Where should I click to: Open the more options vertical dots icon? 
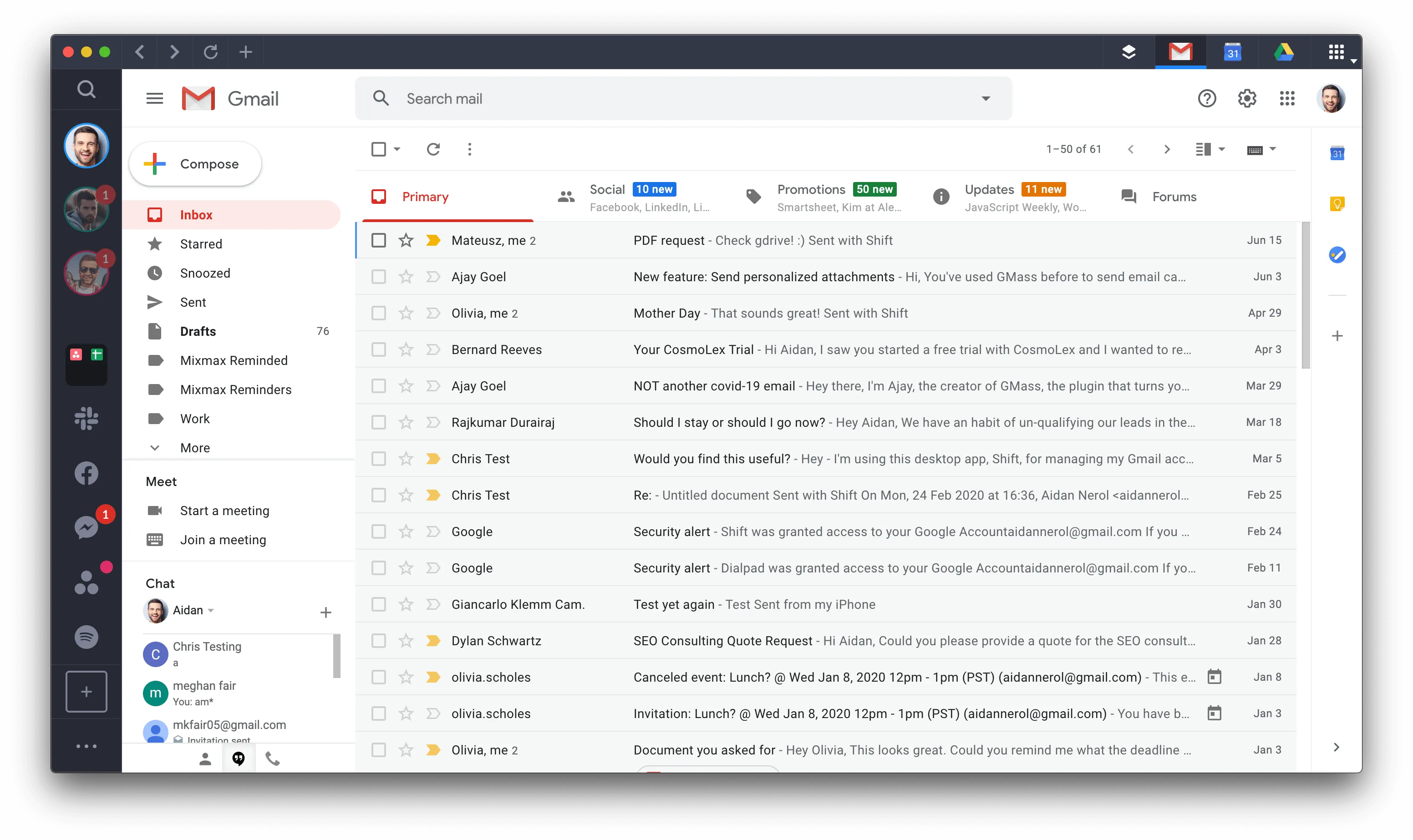tap(468, 149)
